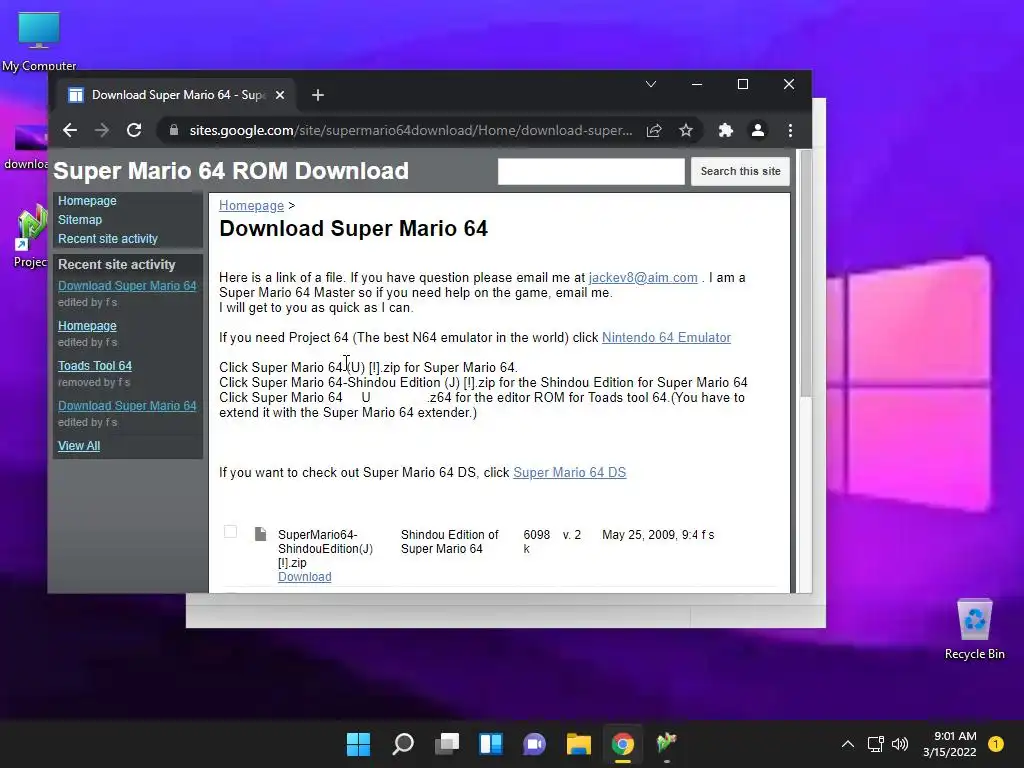The image size is (1024, 768).
Task: Click the Homepage breadcrumb link
Action: [x=251, y=205]
